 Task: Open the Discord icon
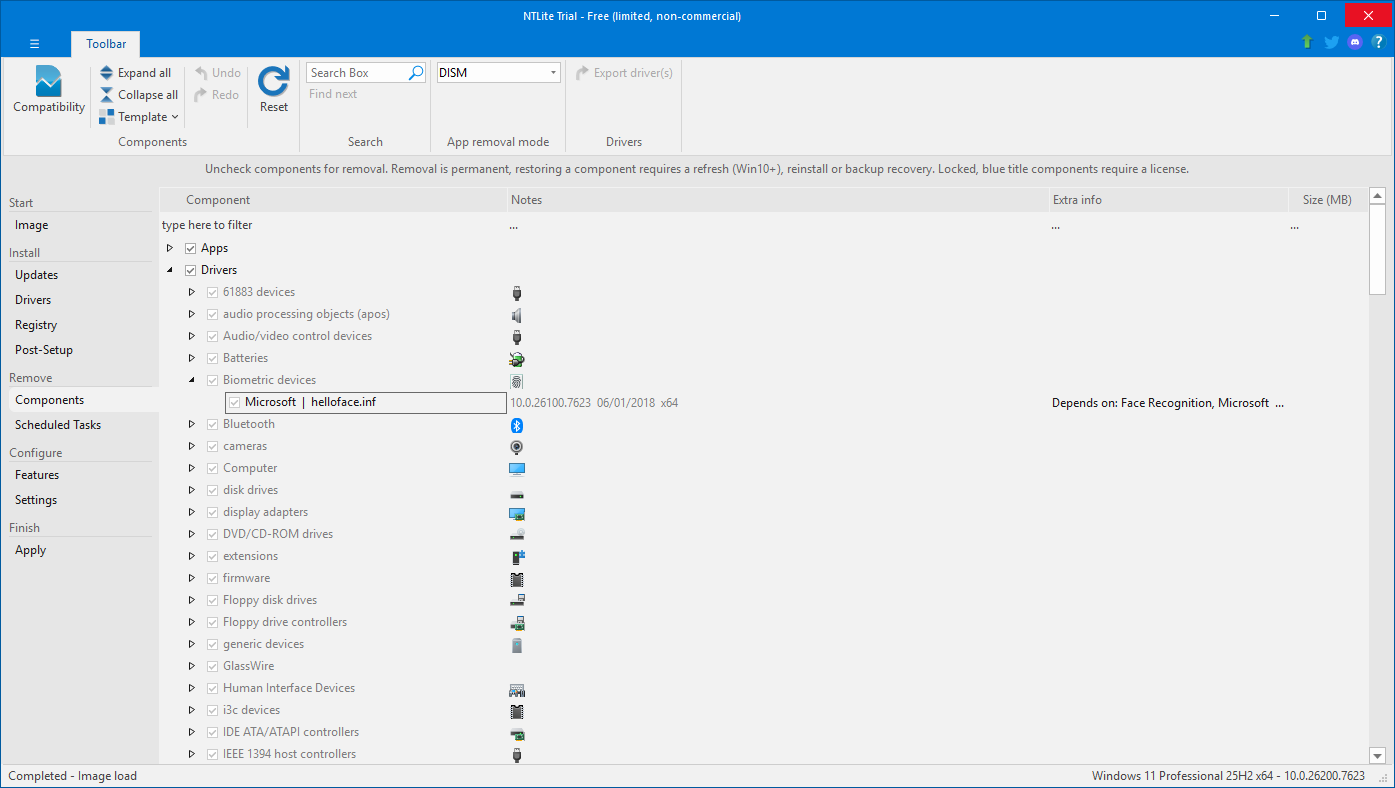point(1355,42)
